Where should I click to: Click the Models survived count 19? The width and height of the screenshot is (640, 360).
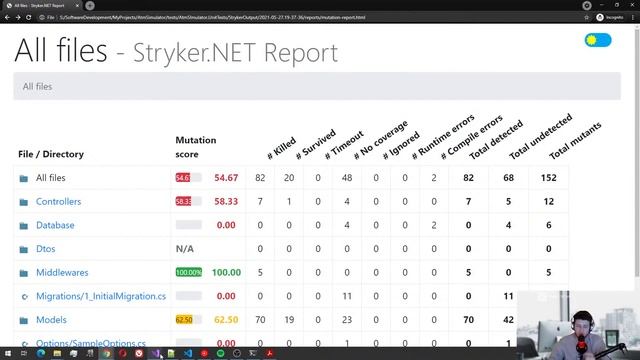coord(289,320)
